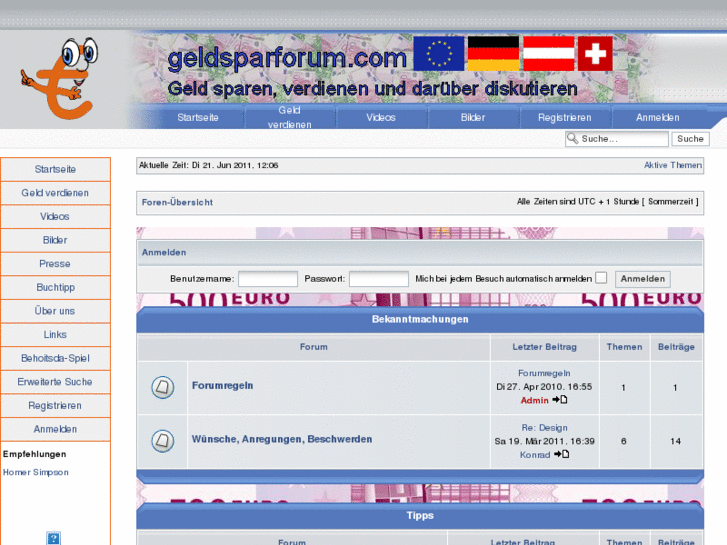
Task: Click the Anmelden heading in login box
Action: 164,252
